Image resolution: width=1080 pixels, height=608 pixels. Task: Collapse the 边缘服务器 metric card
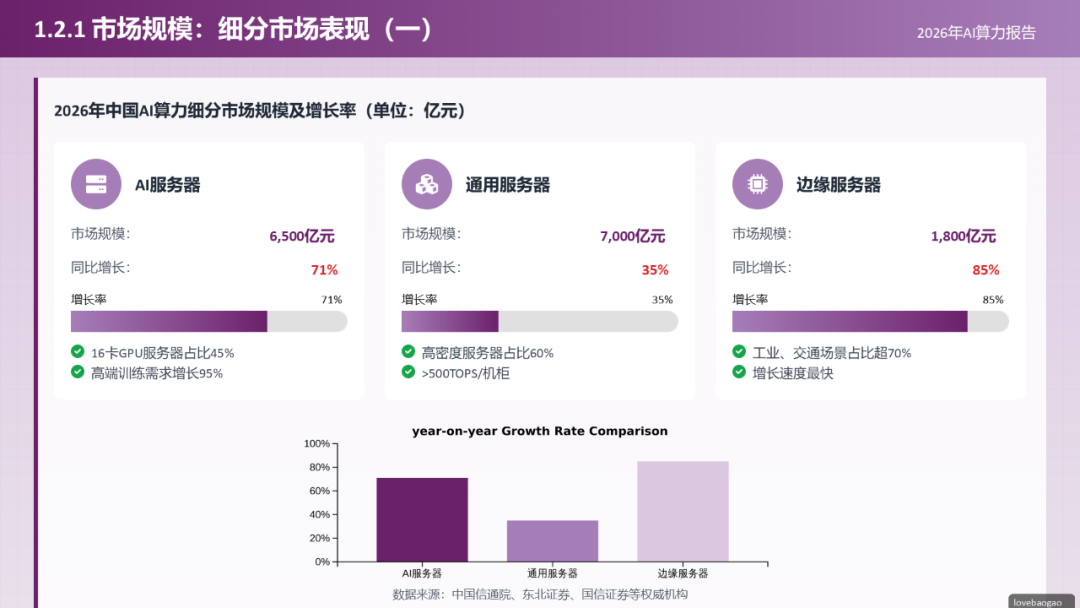click(x=870, y=270)
